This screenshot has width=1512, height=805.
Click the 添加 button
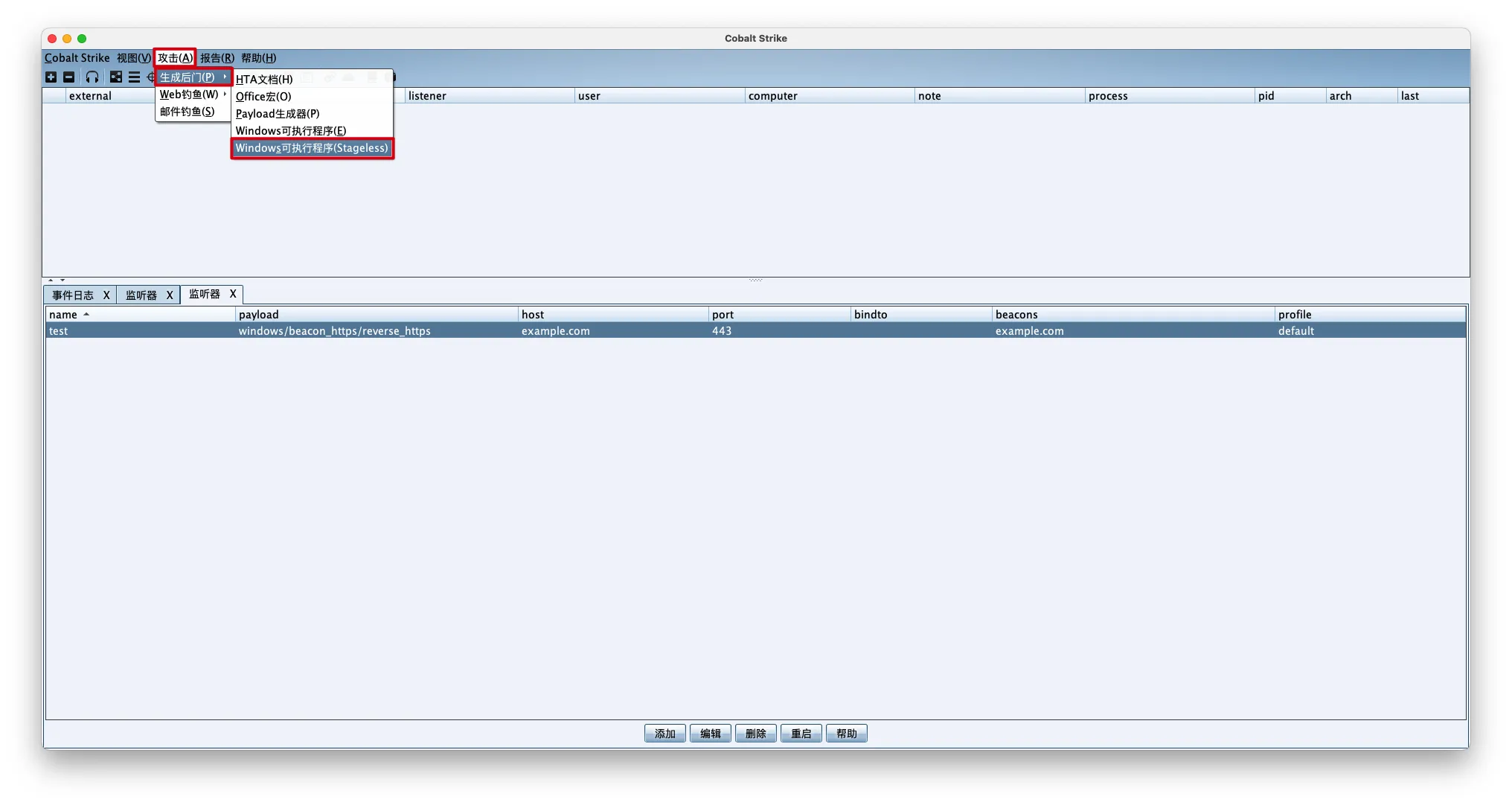tap(665, 734)
